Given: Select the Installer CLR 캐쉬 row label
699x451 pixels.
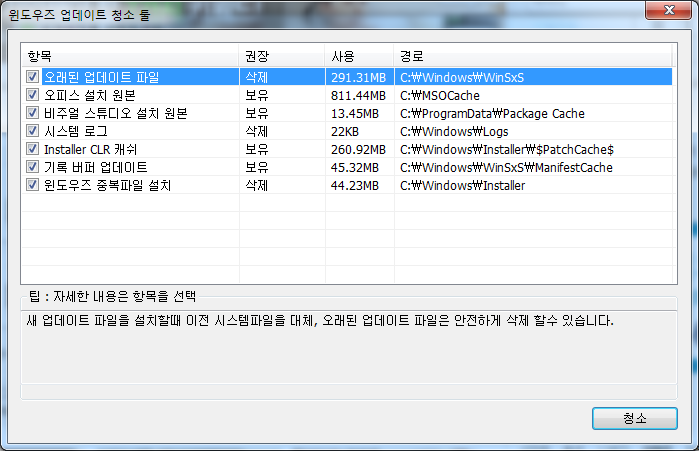Looking at the screenshot, I should 90,149.
